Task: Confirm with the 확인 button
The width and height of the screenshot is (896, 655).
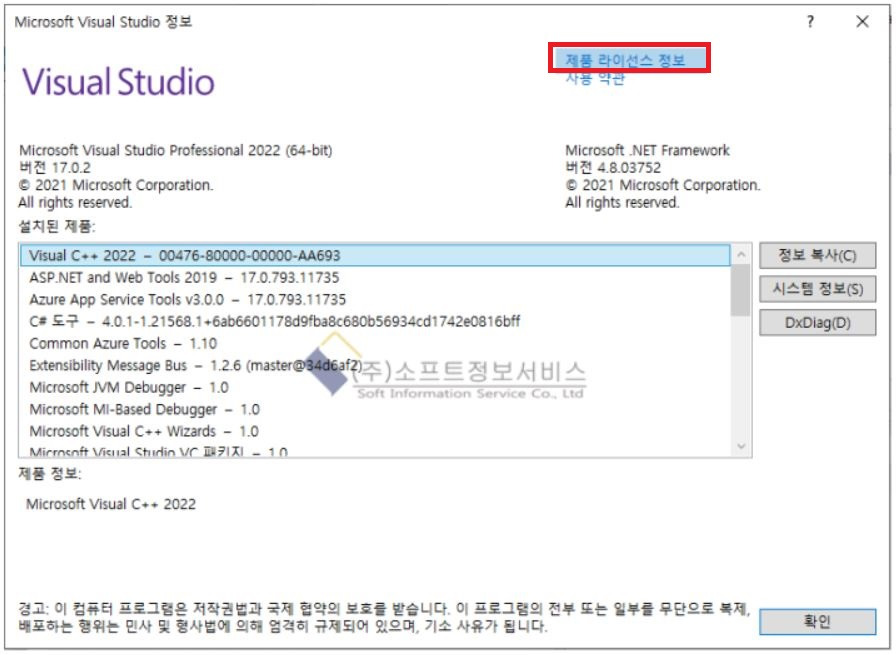Action: tap(817, 621)
